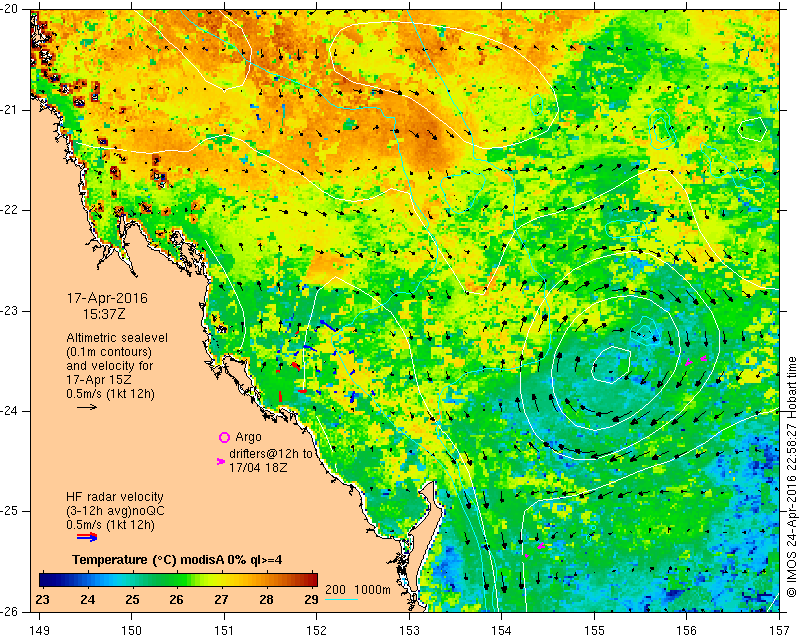Click the color bar tick label 27

(x=221, y=599)
